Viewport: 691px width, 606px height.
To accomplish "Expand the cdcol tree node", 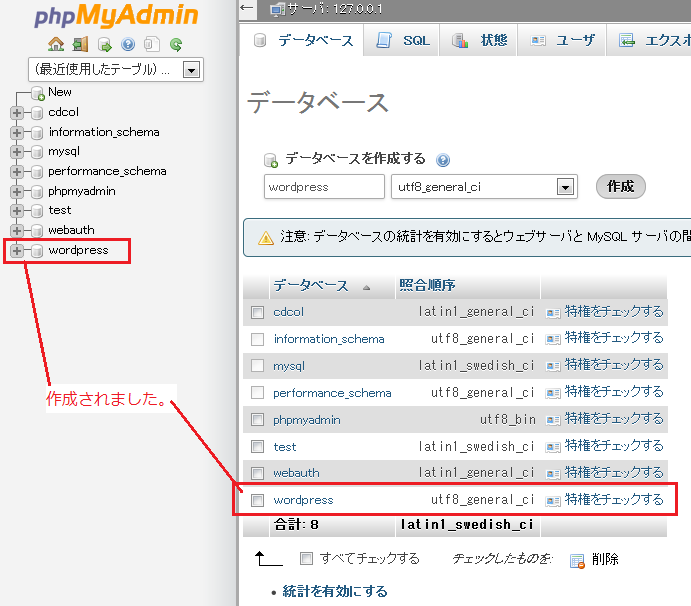I will point(17,113).
